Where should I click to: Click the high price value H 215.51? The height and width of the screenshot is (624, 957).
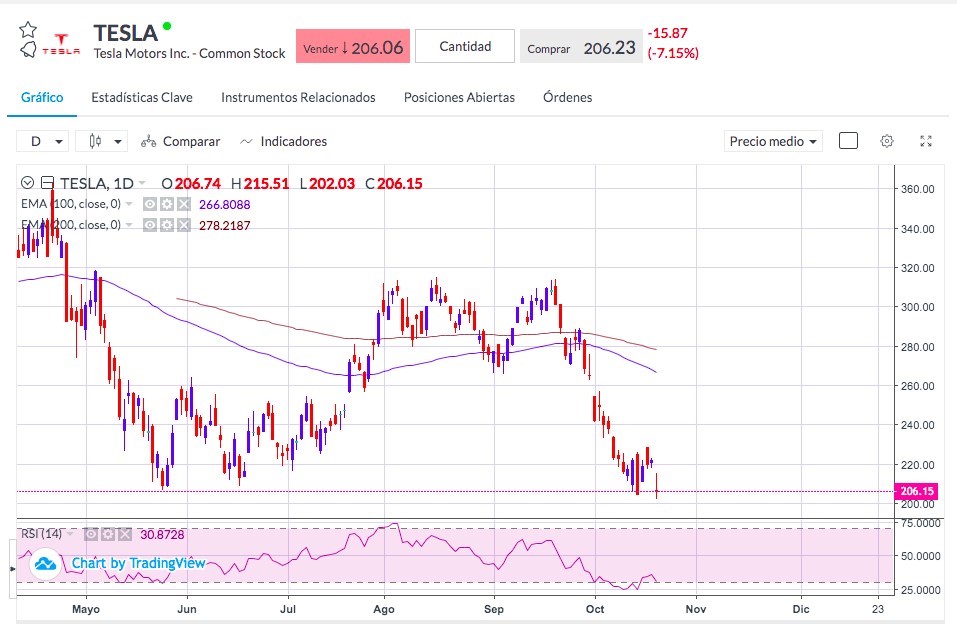pyautogui.click(x=260, y=184)
